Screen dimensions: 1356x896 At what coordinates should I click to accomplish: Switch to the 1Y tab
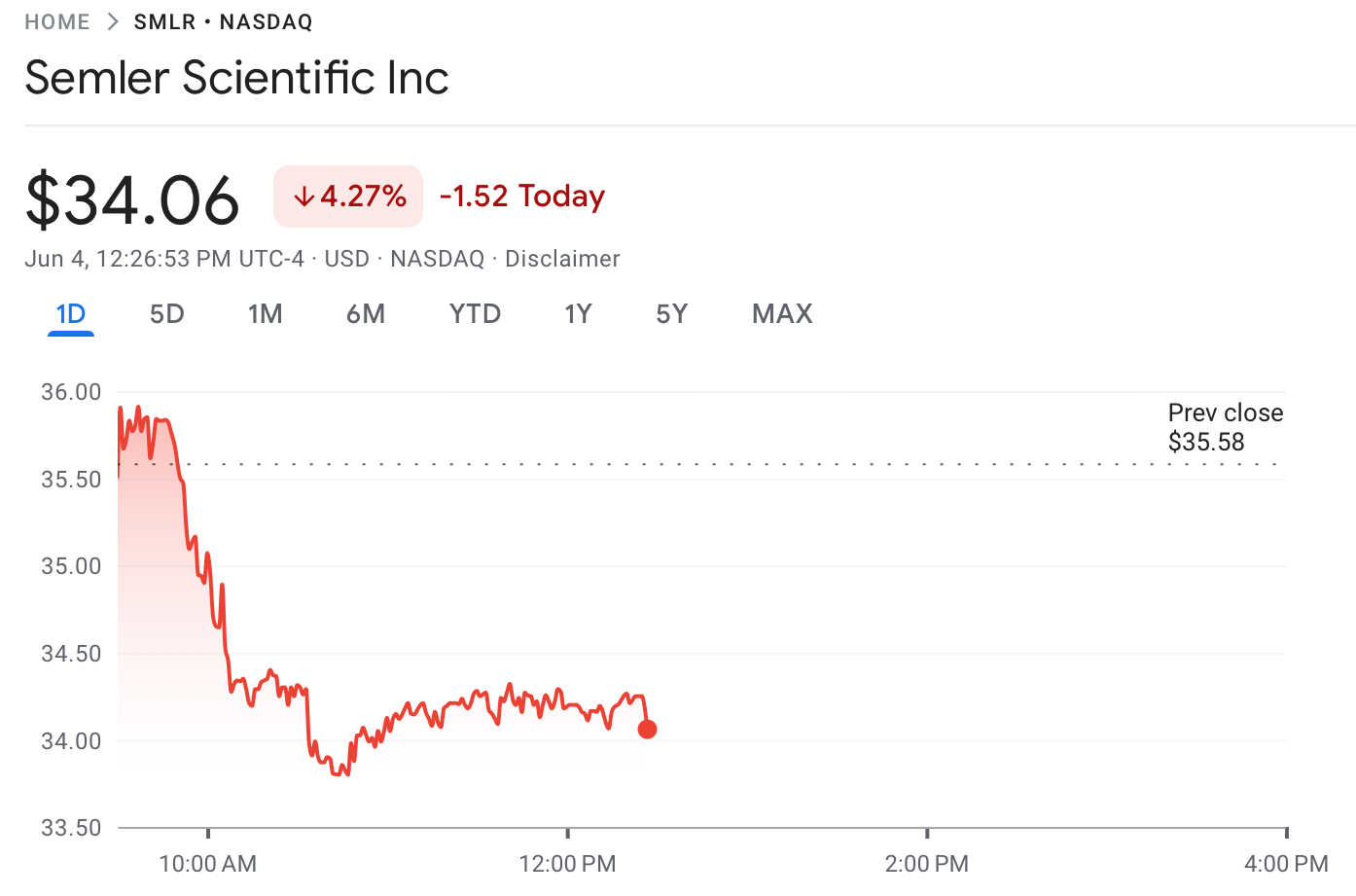point(578,314)
